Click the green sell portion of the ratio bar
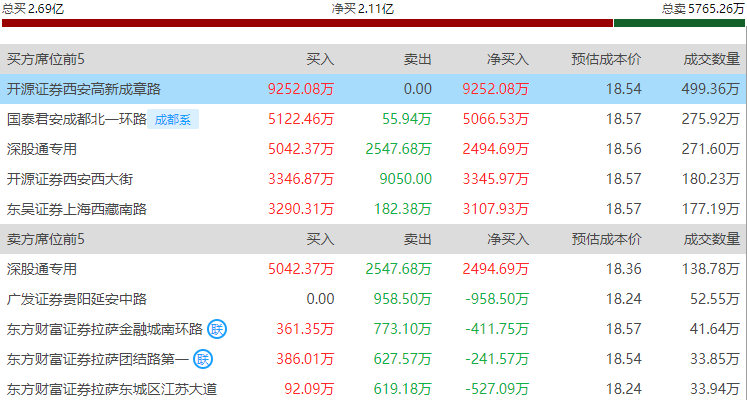This screenshot has width=747, height=400. [x=679, y=22]
